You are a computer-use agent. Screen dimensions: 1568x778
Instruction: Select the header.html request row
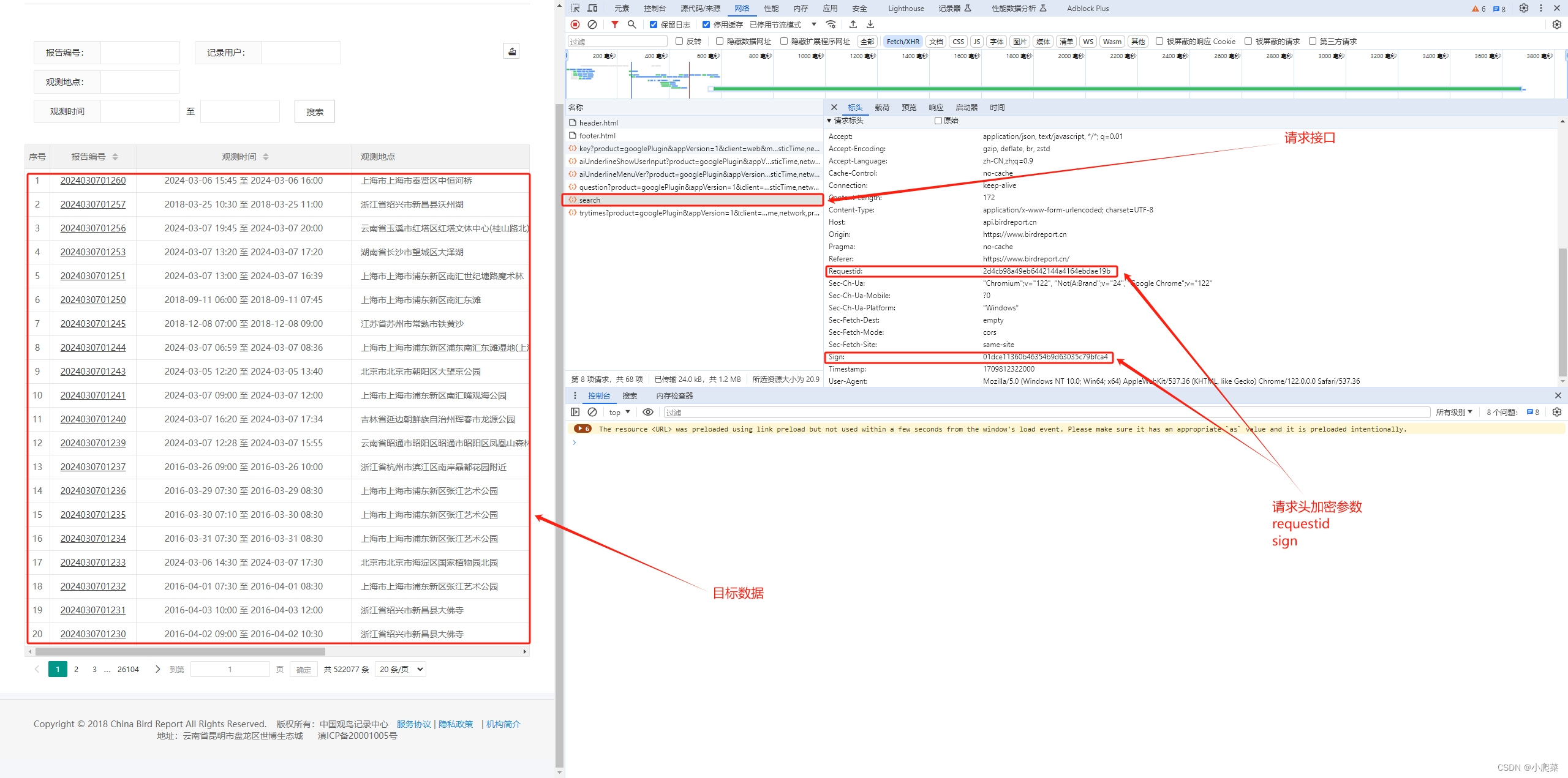click(x=693, y=122)
